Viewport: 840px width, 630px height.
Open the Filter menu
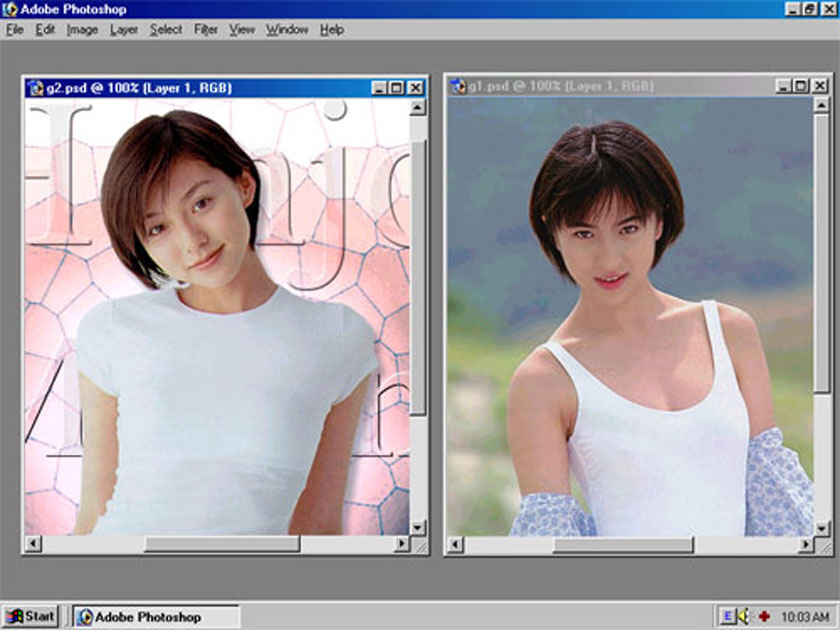[206, 30]
